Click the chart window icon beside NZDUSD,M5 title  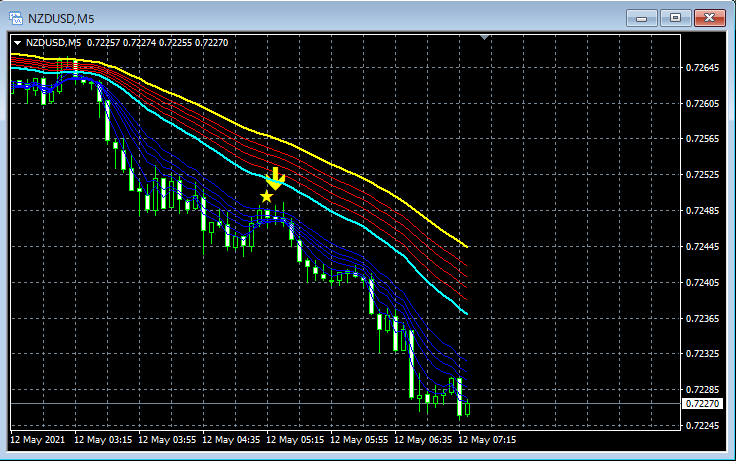coord(16,18)
